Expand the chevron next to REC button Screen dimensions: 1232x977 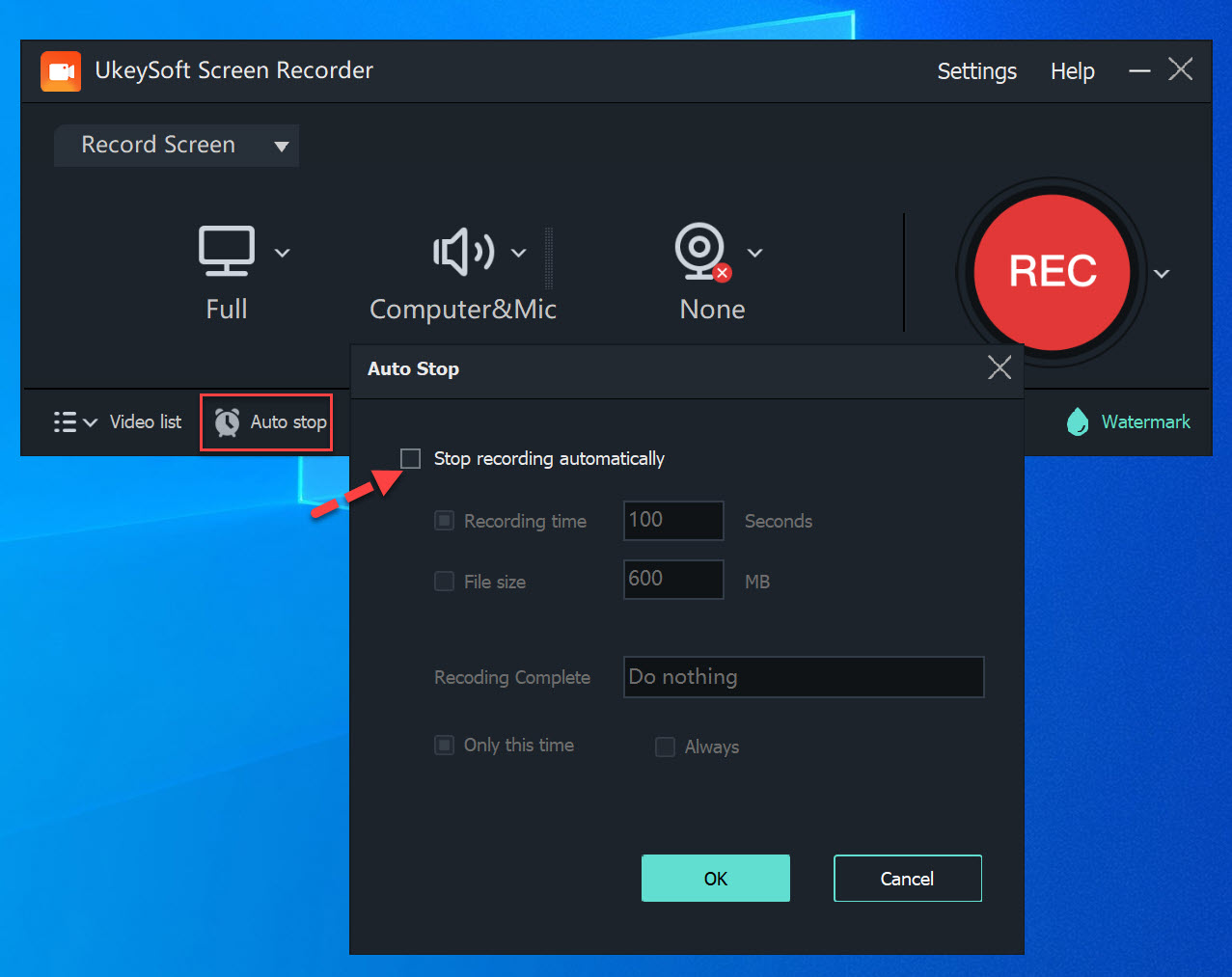tap(1162, 274)
